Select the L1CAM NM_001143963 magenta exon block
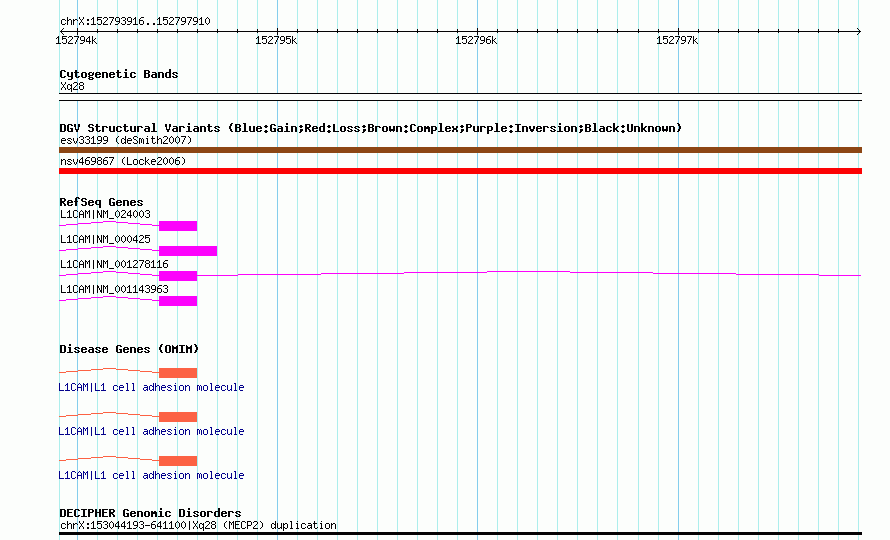890x540 pixels. pos(178,301)
